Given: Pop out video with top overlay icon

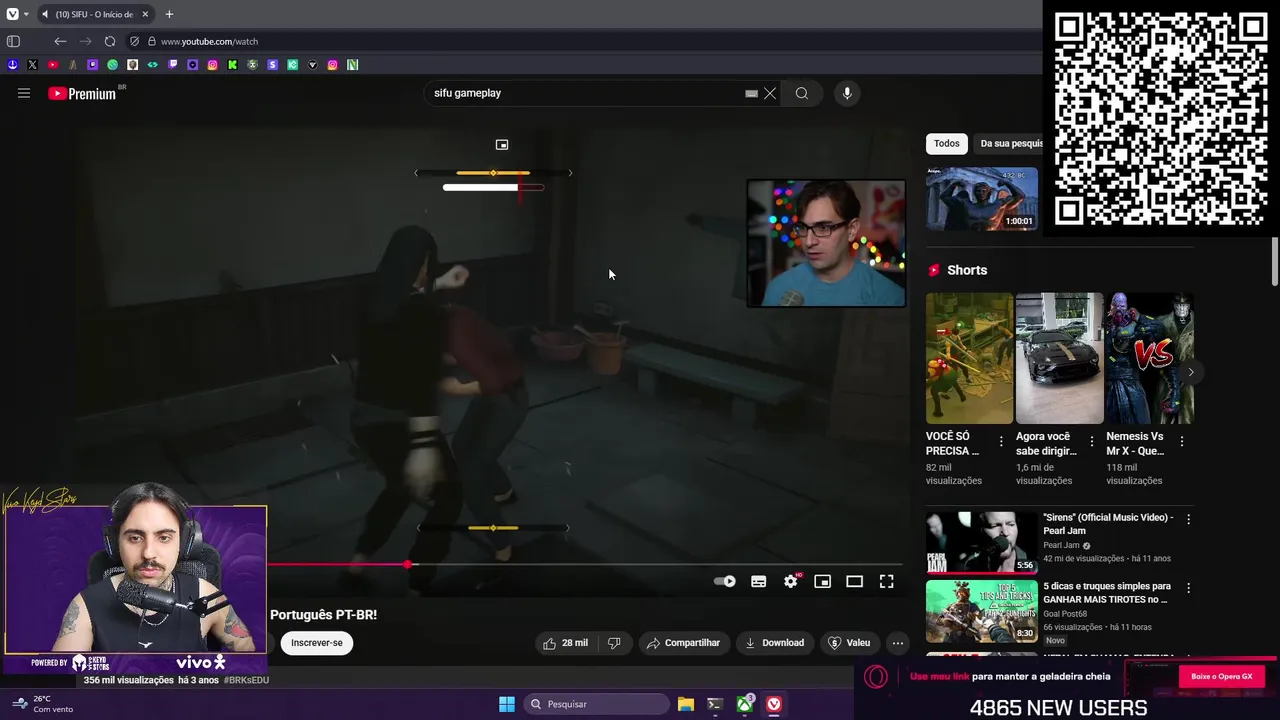Looking at the screenshot, I should pos(502,145).
